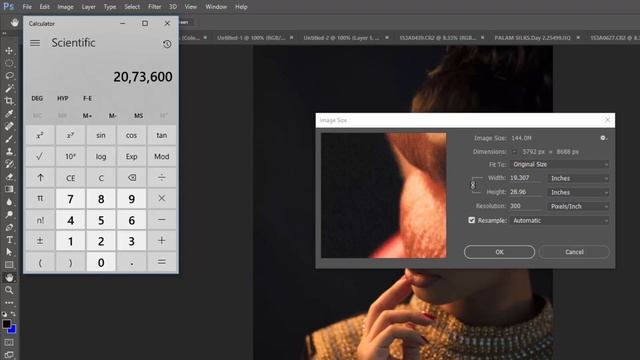Viewport: 640px width, 360px height.
Task: Toggle the constrain proportions link icon
Action: pyautogui.click(x=473, y=185)
